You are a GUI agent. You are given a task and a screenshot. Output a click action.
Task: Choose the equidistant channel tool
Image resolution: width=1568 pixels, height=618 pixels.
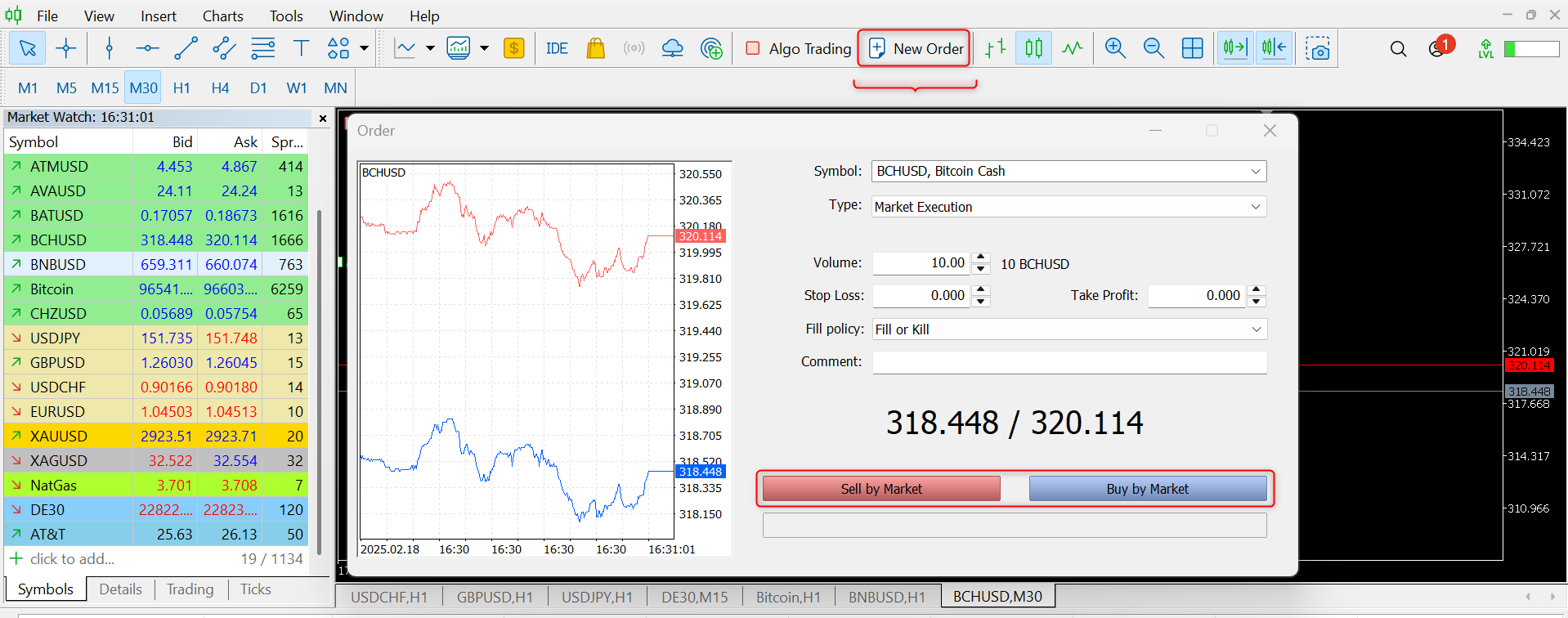point(224,48)
